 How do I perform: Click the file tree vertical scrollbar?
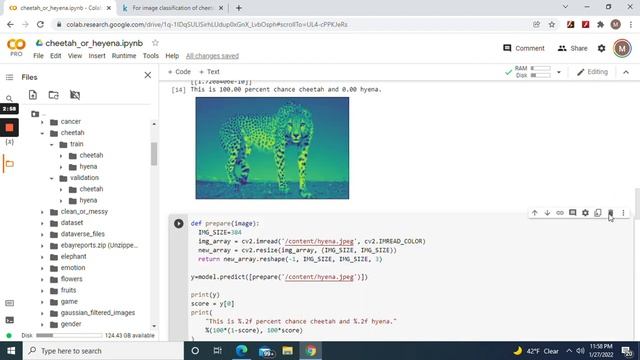point(154,154)
